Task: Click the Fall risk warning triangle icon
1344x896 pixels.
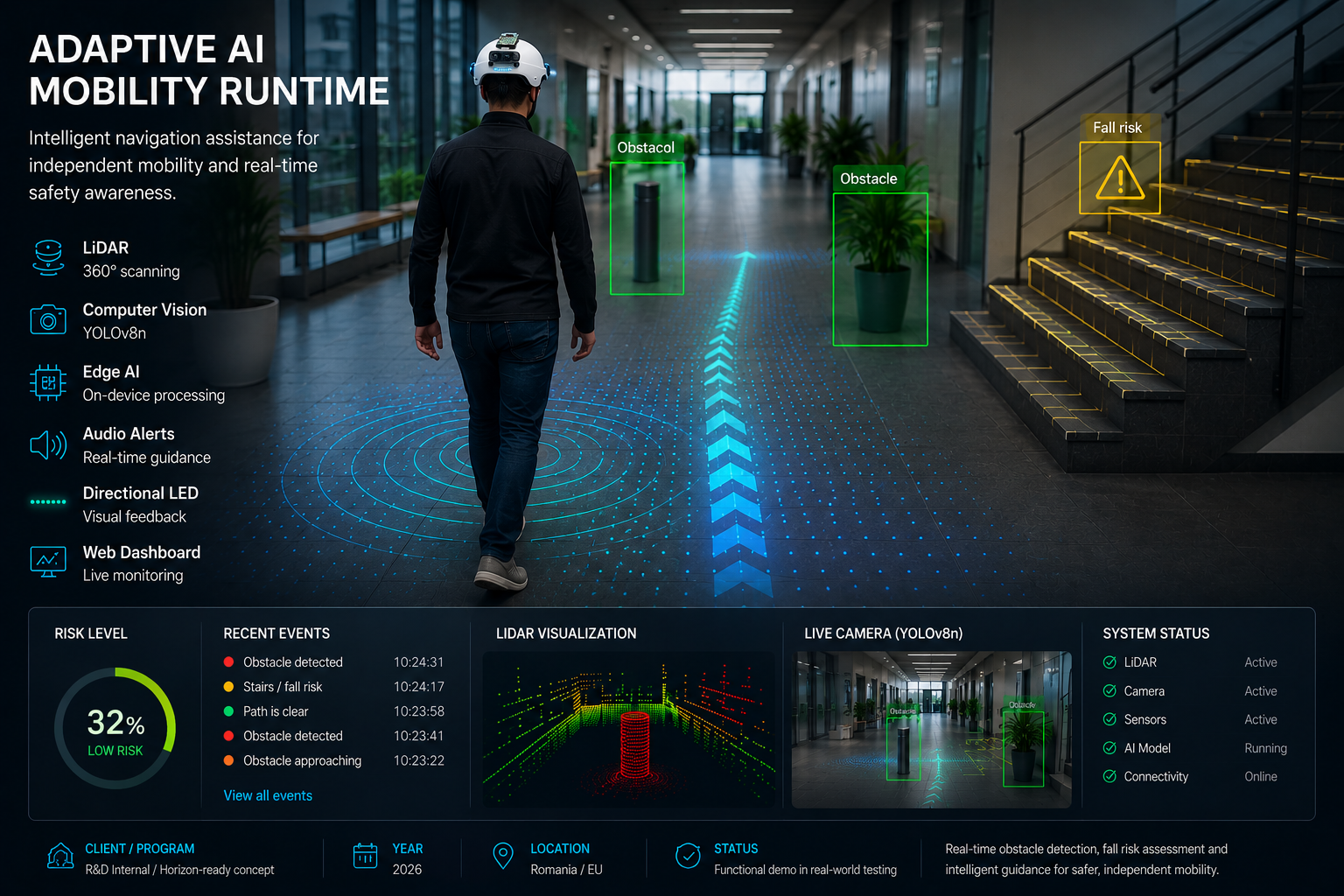Action: click(x=1120, y=178)
